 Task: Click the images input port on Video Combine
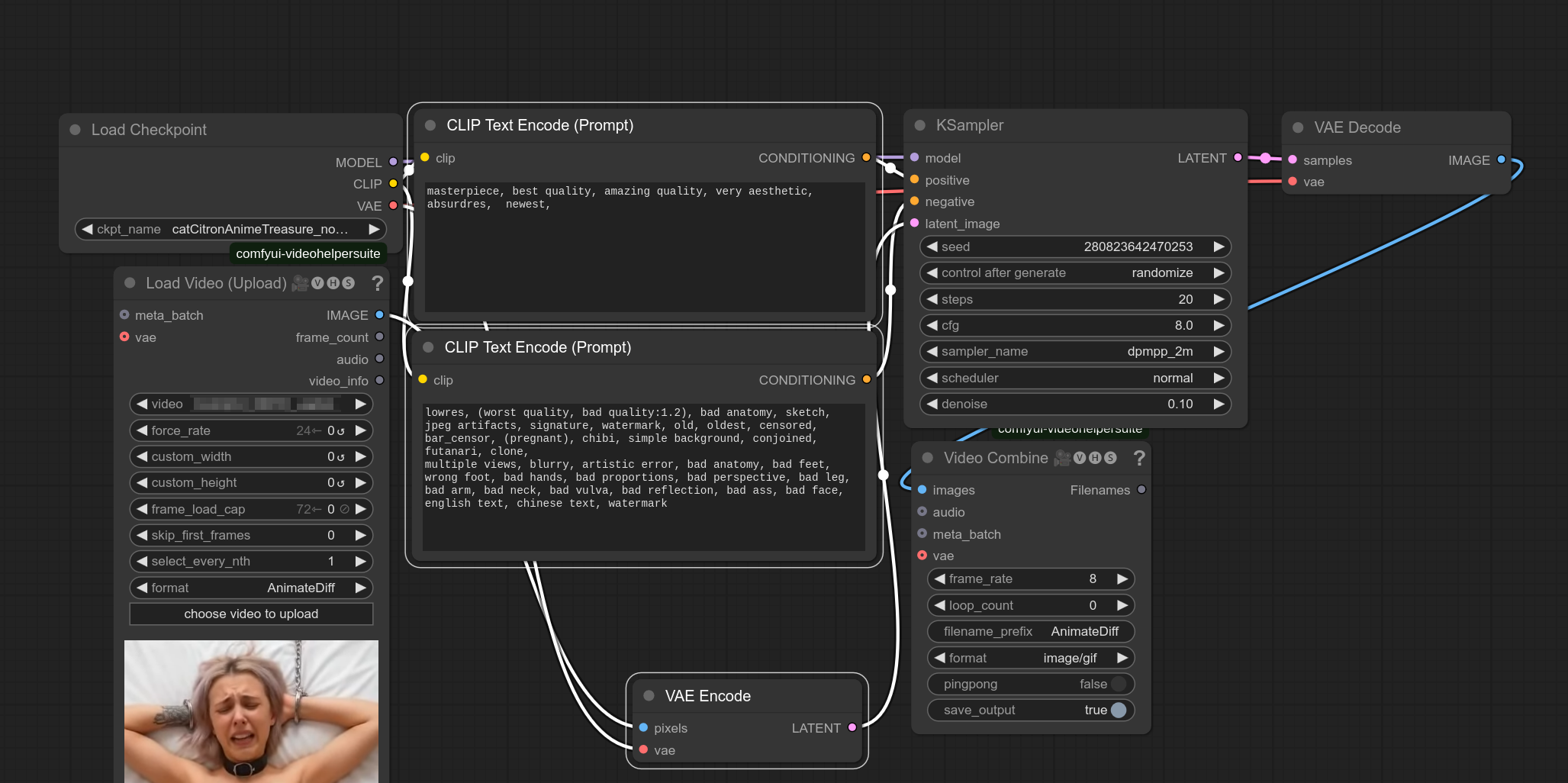(922, 489)
